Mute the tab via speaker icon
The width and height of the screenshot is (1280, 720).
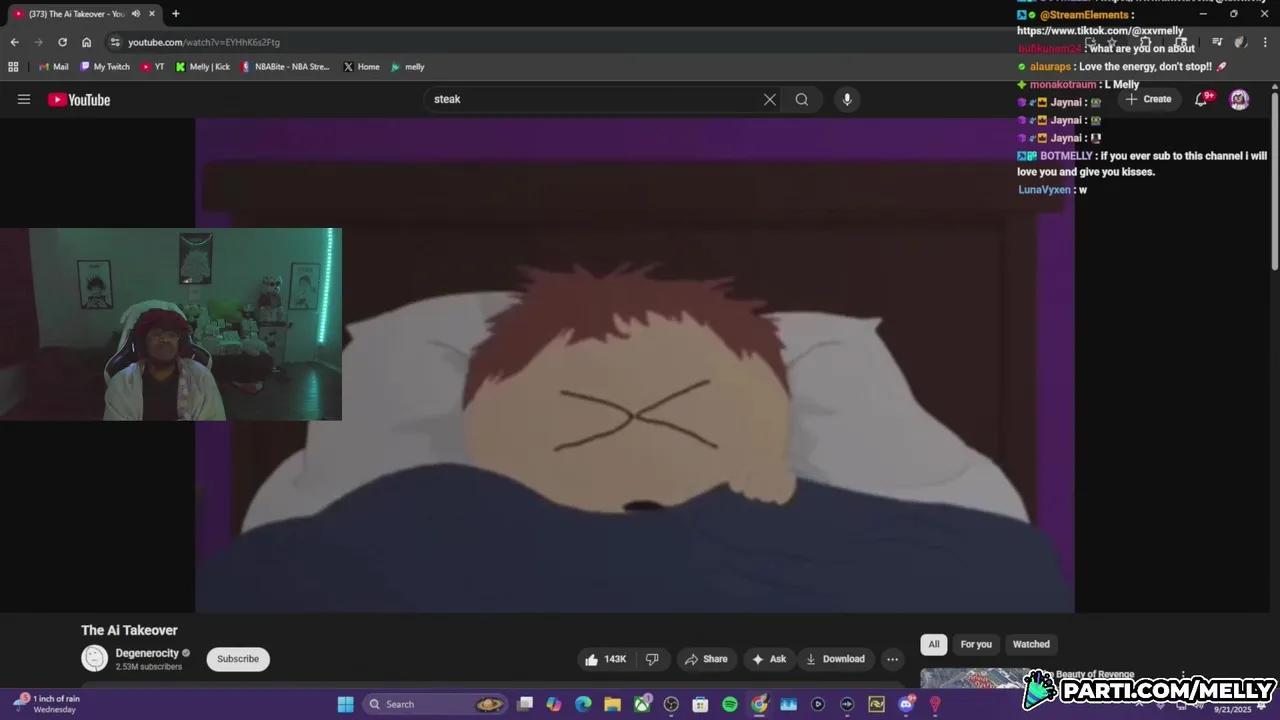(x=136, y=14)
